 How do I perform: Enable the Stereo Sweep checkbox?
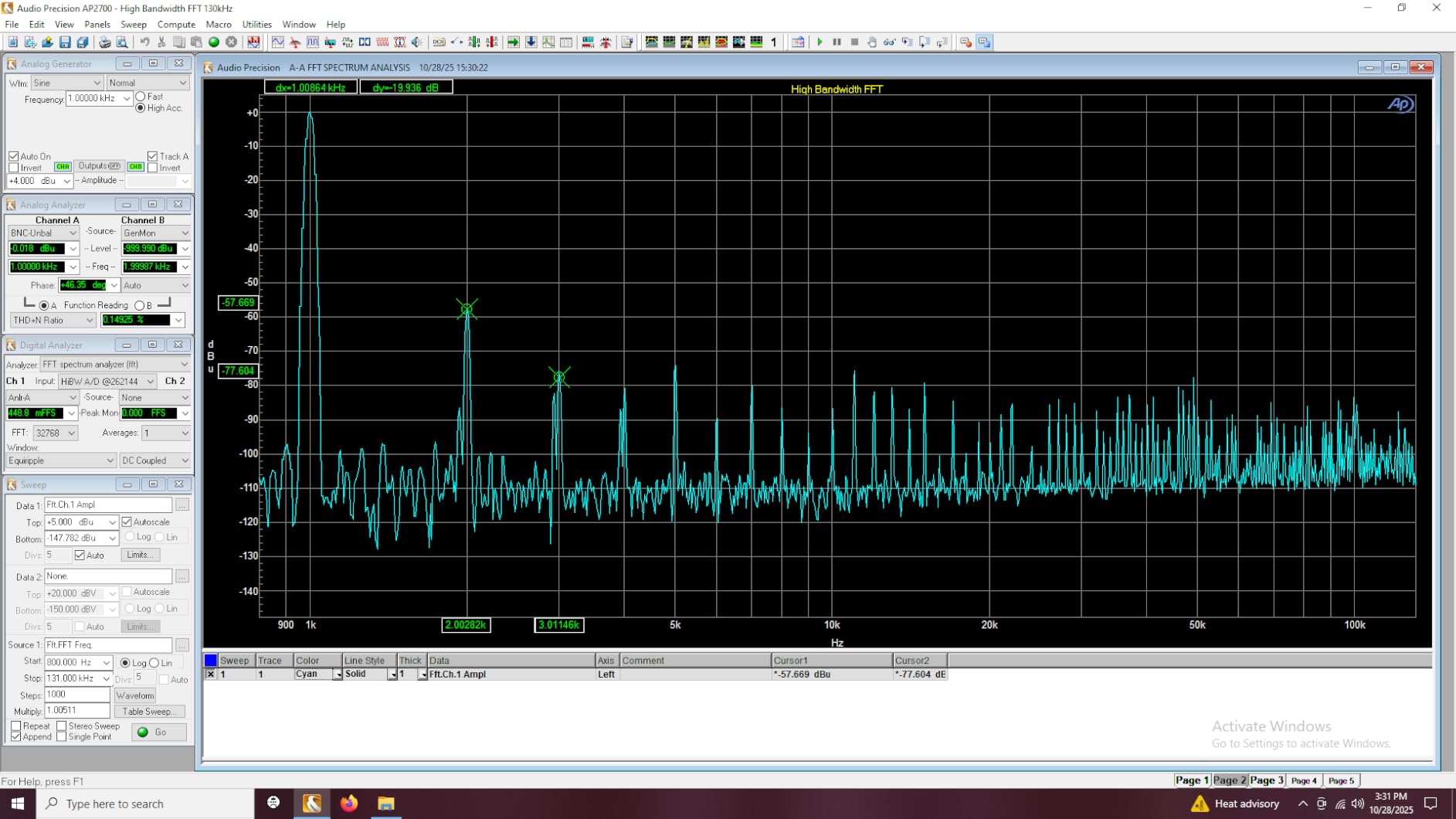click(x=62, y=726)
